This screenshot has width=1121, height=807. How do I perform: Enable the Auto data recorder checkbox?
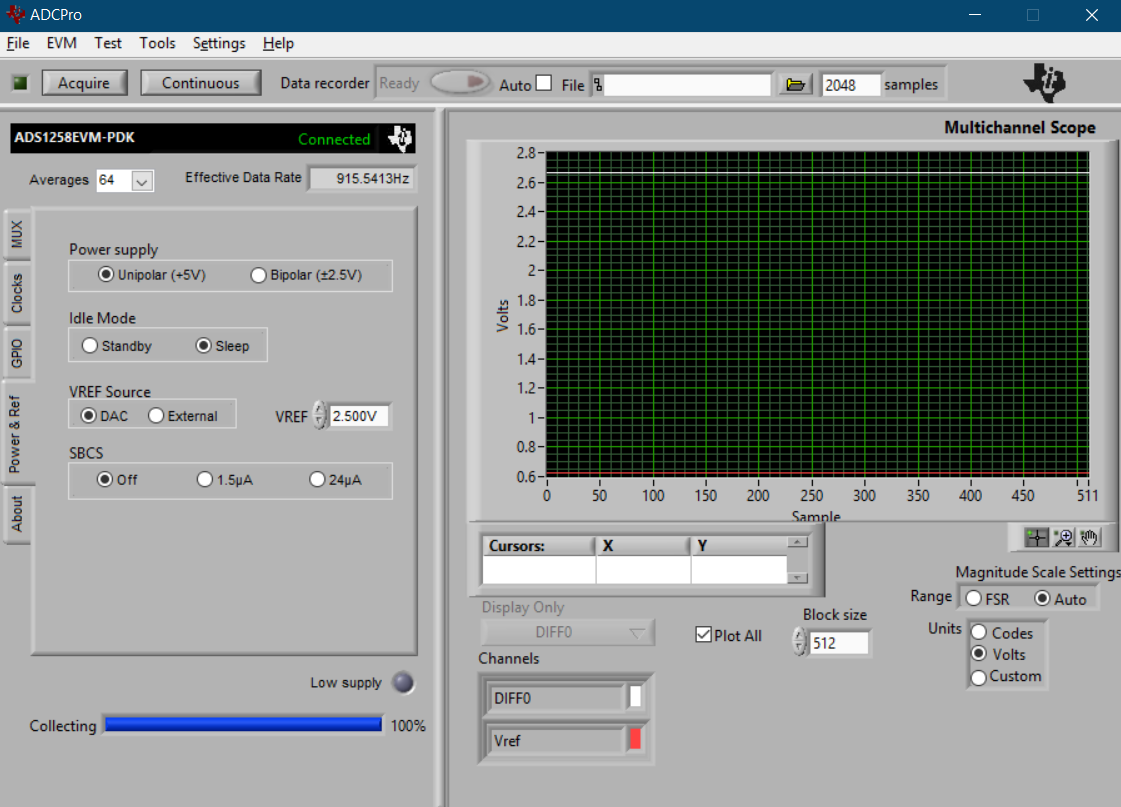pos(544,84)
